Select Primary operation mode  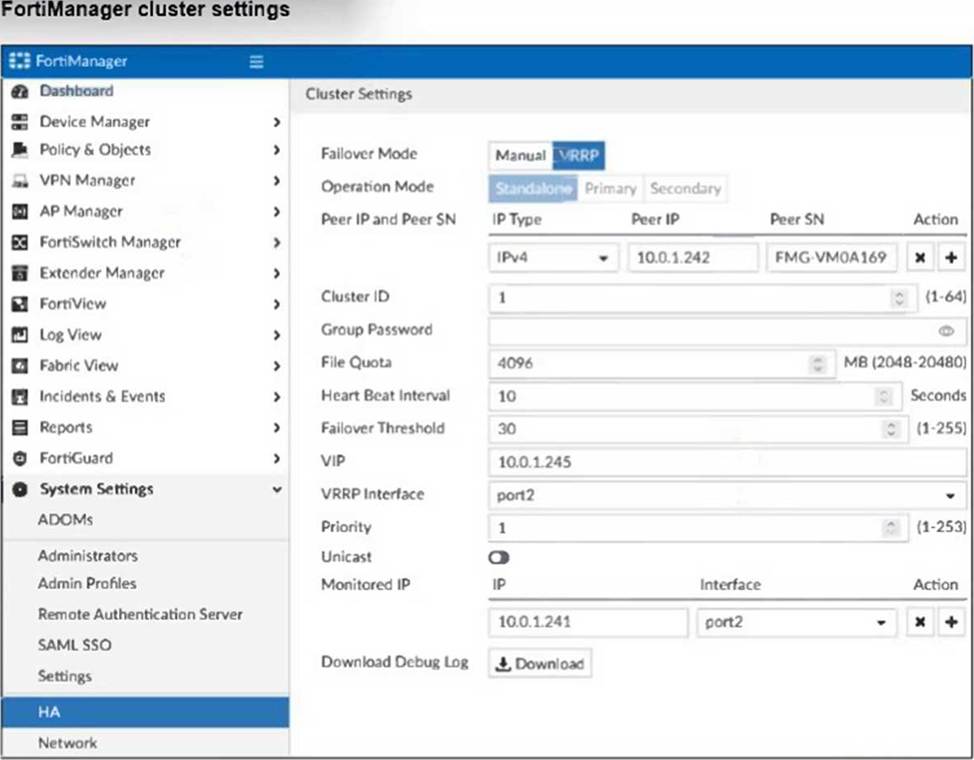click(610, 188)
